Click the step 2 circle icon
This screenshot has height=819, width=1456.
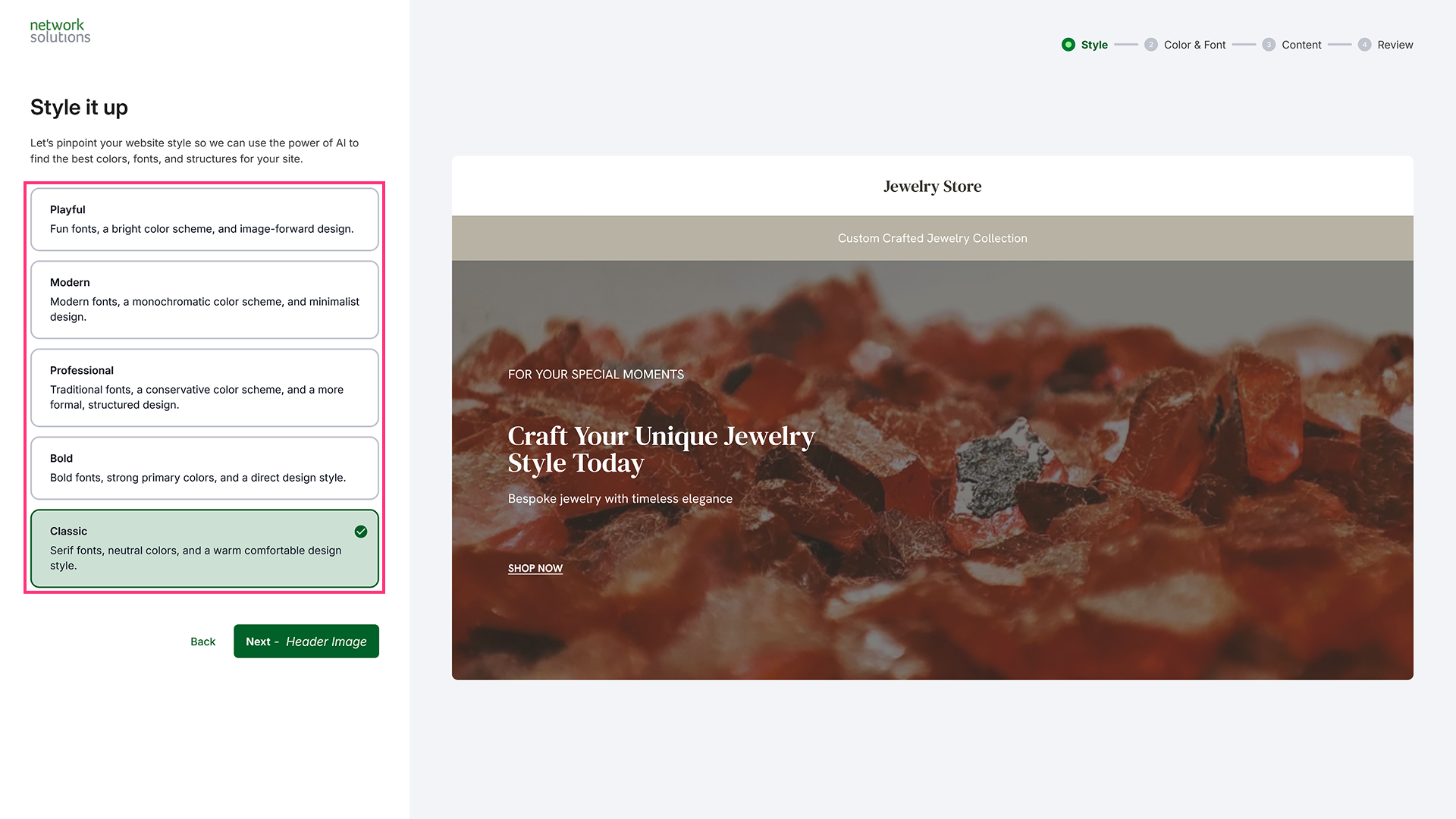tap(1151, 45)
